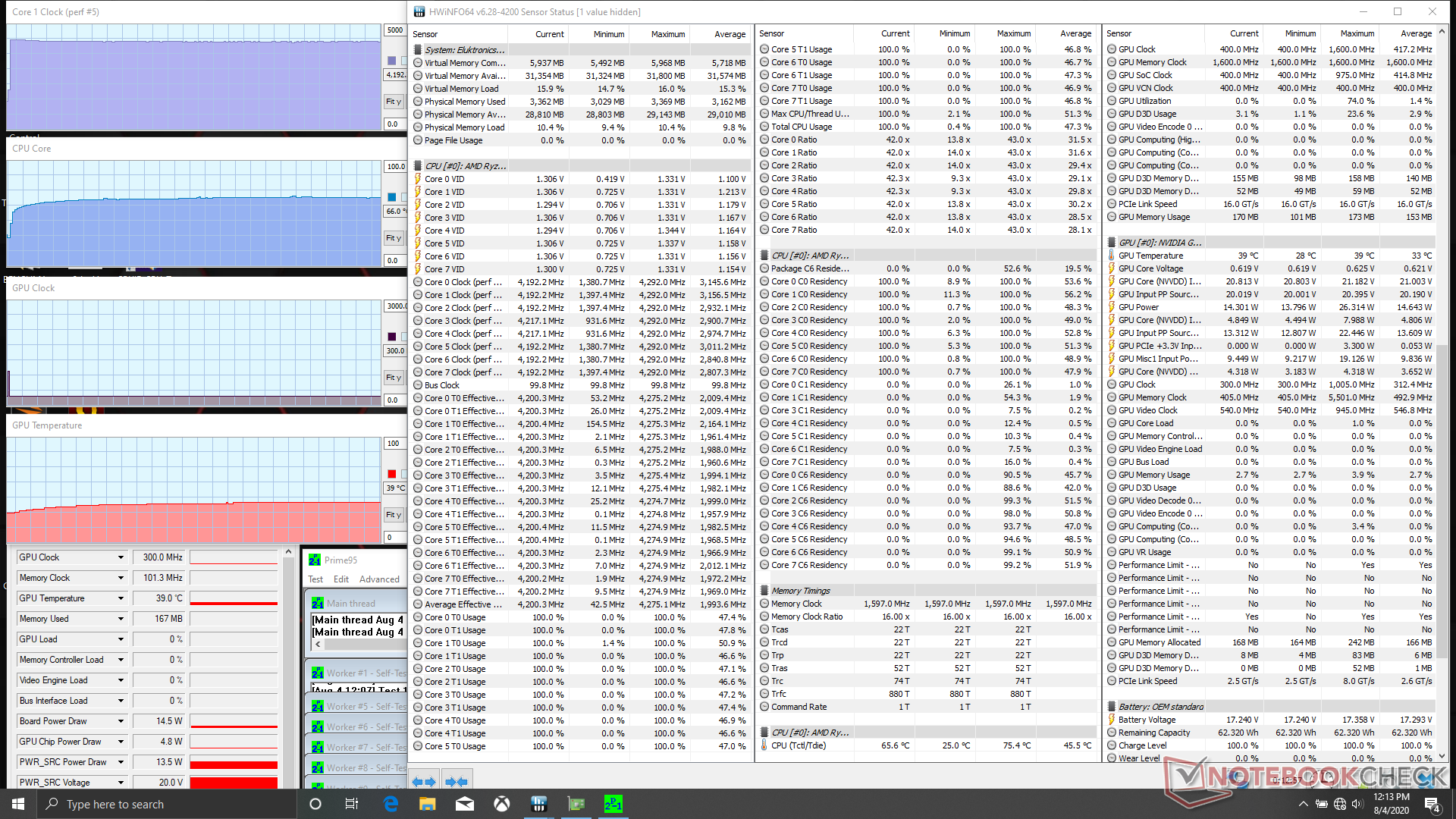The width and height of the screenshot is (1456, 819).
Task: Open the Xbox app from the taskbar
Action: pos(501,804)
